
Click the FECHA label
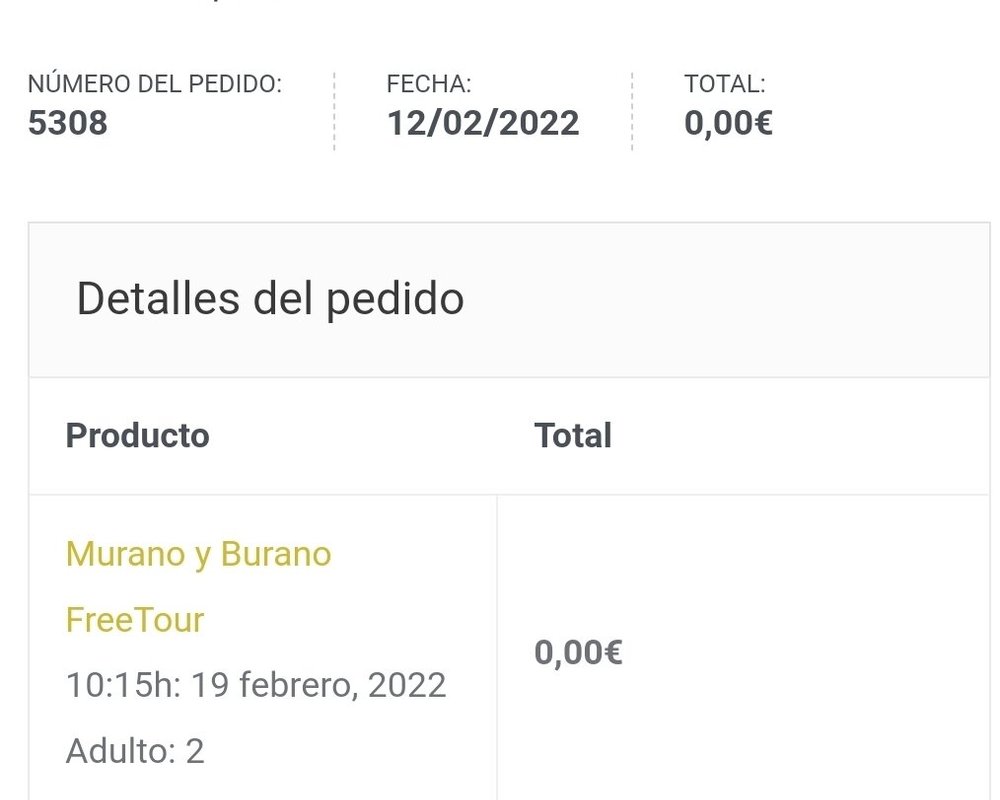click(x=429, y=84)
